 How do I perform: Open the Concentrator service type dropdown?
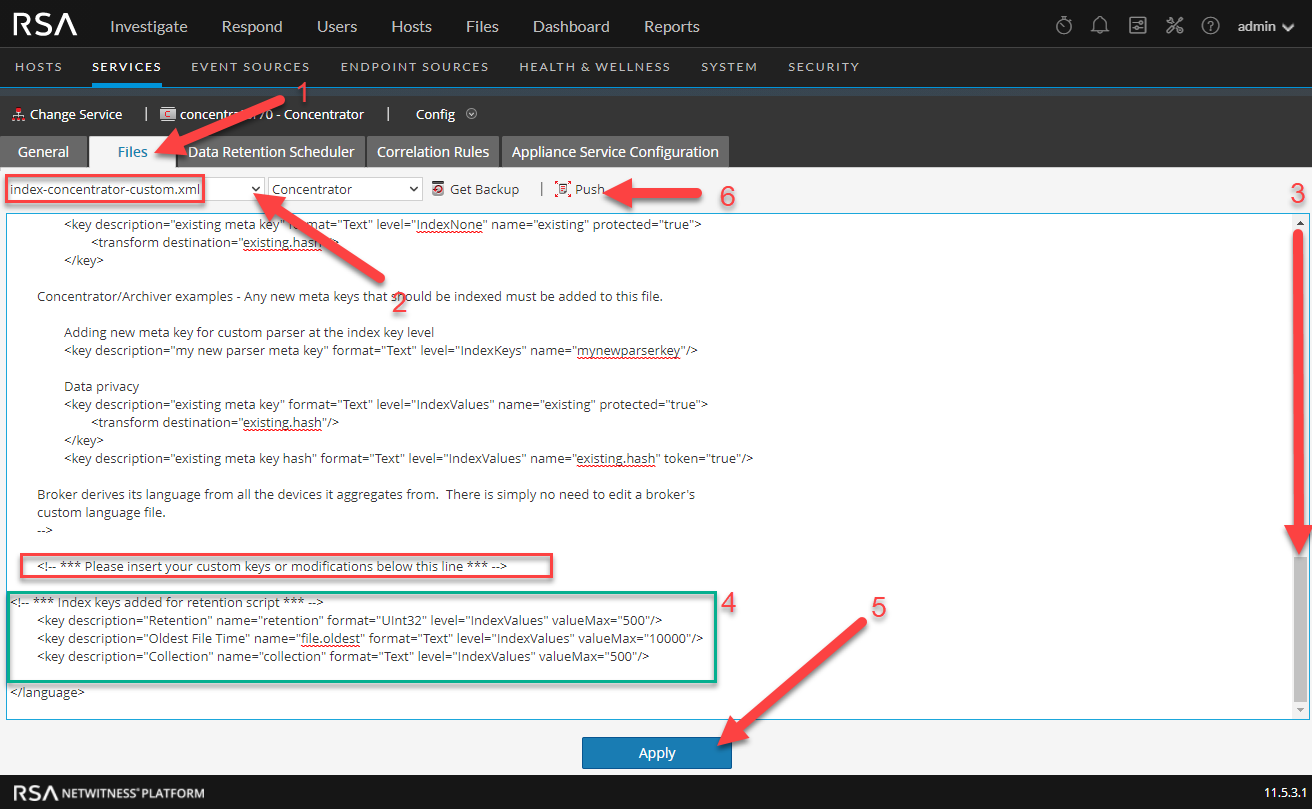tap(345, 189)
